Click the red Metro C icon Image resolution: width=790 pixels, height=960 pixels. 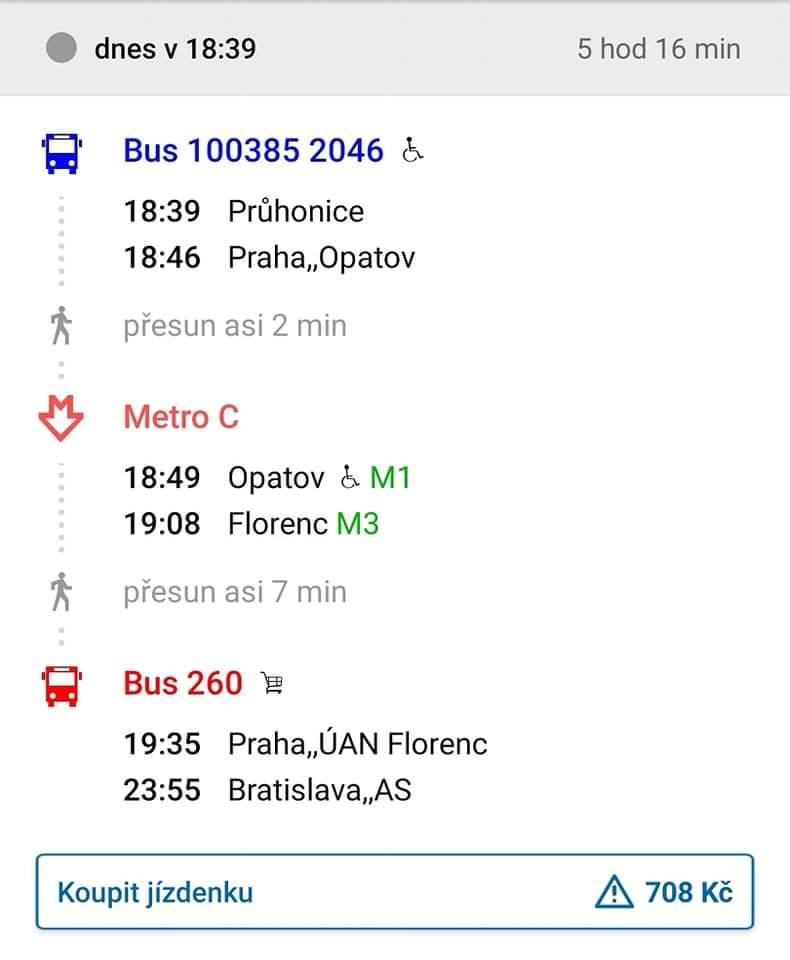(61, 418)
